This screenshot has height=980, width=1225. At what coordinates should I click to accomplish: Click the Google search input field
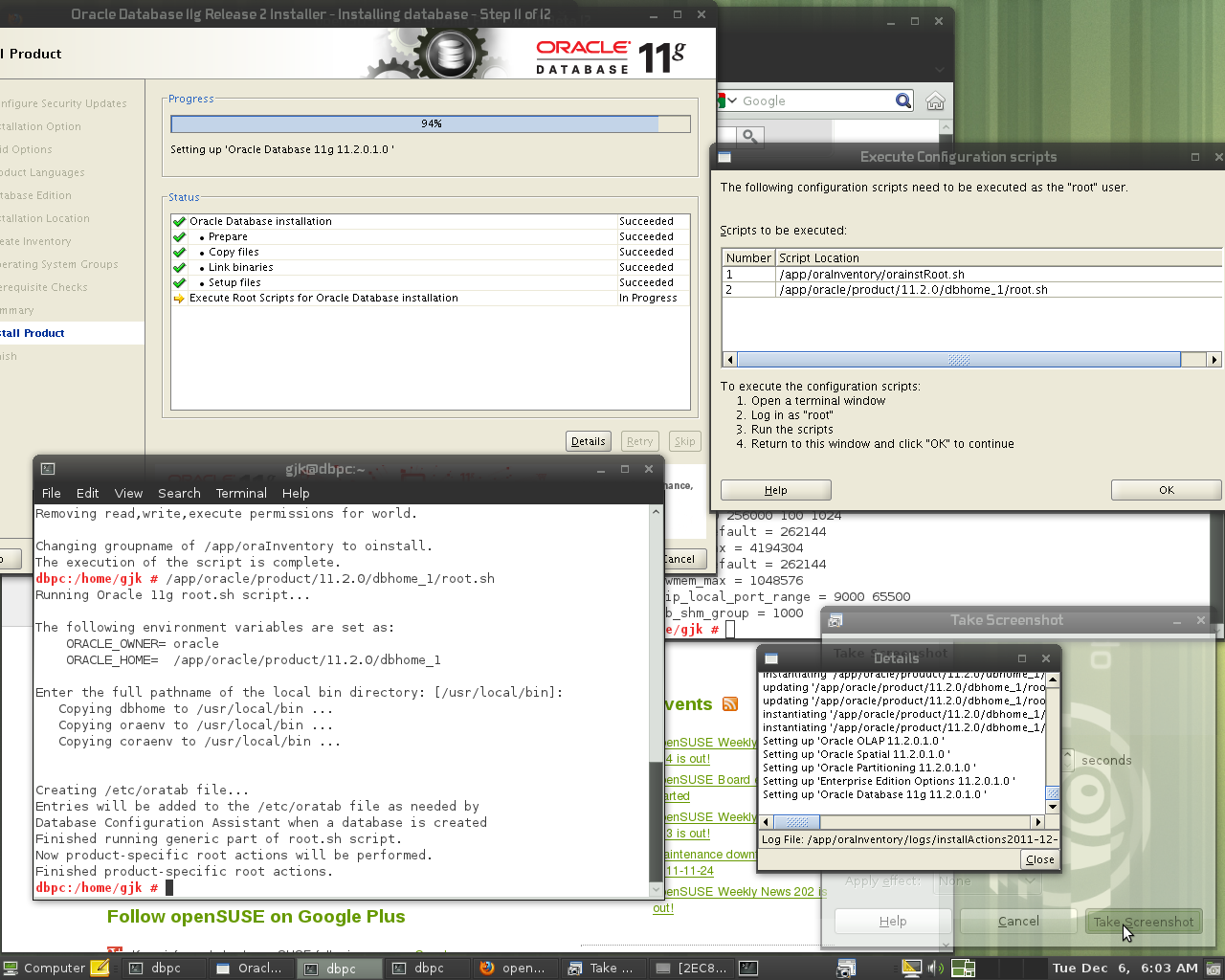tap(813, 100)
